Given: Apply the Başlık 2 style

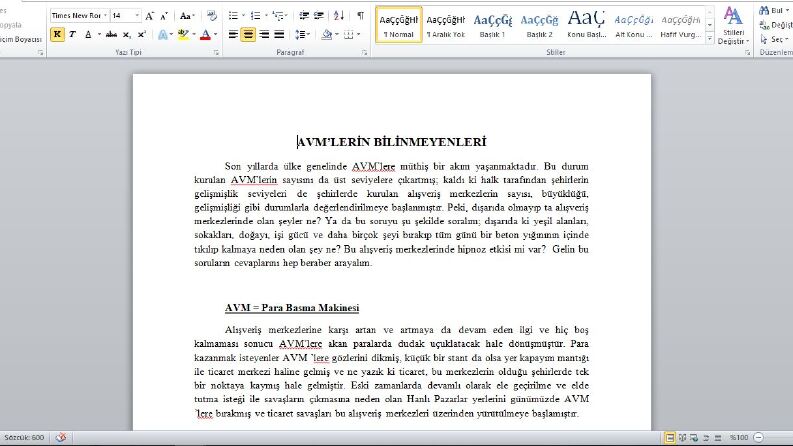Looking at the screenshot, I should click(x=539, y=25).
